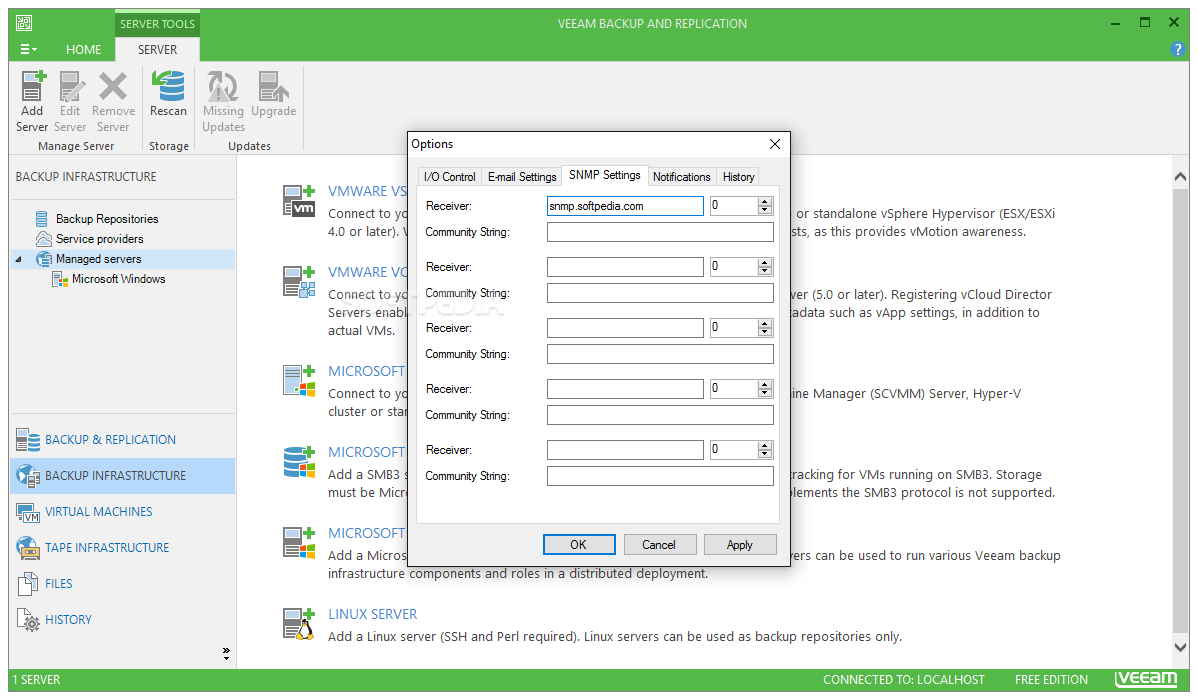Click the second Receiver input field
1198x700 pixels.
pyautogui.click(x=625, y=267)
